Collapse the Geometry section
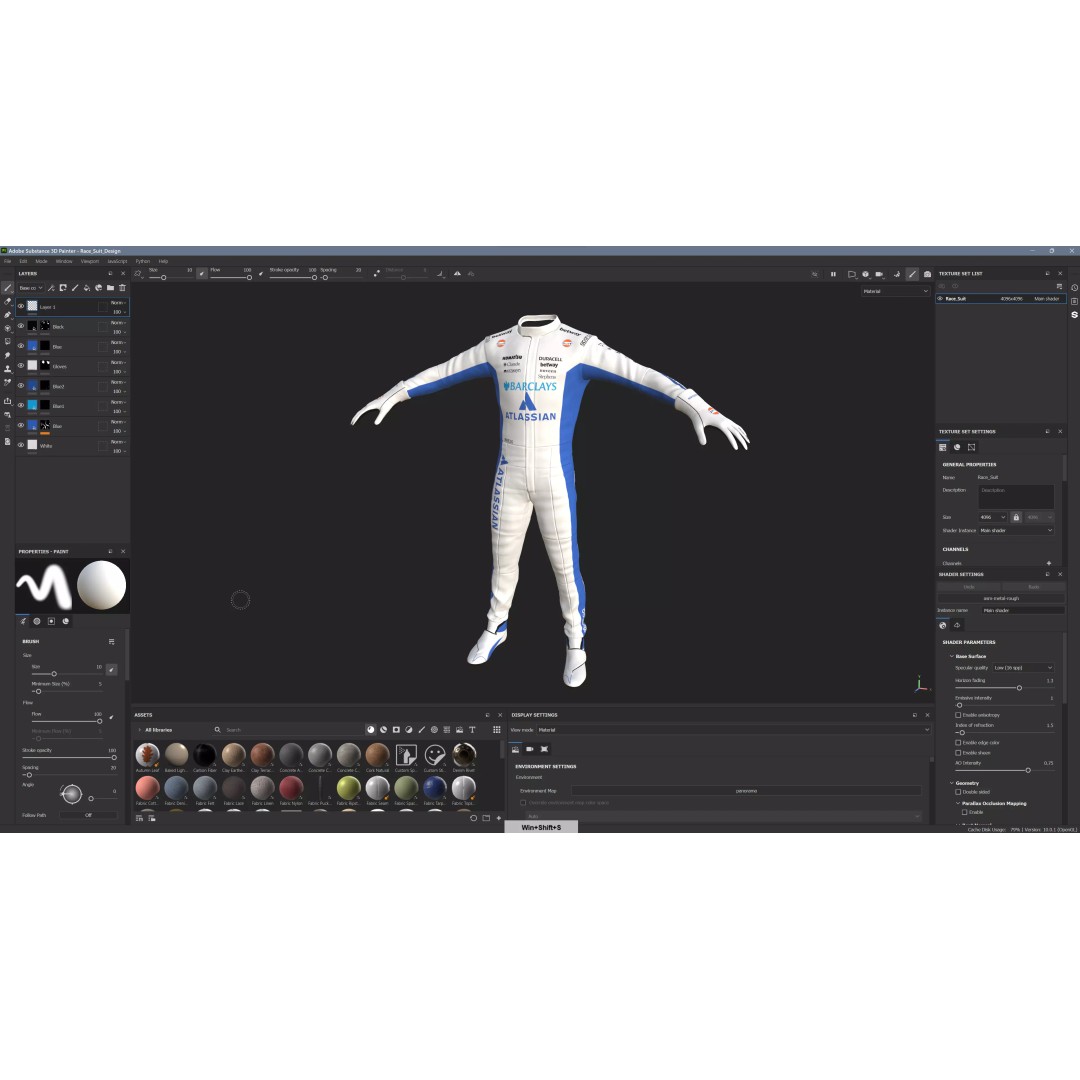 tap(952, 783)
